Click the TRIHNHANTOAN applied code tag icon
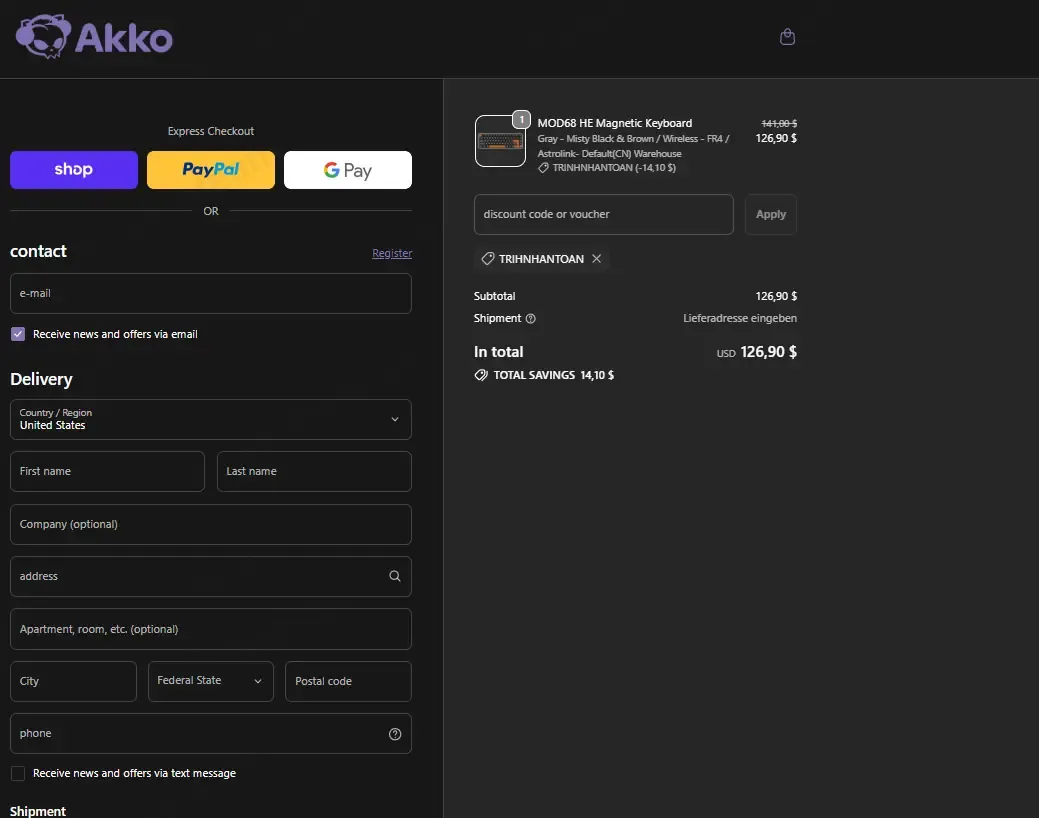Screen dimensions: 1039x818 (x=488, y=259)
